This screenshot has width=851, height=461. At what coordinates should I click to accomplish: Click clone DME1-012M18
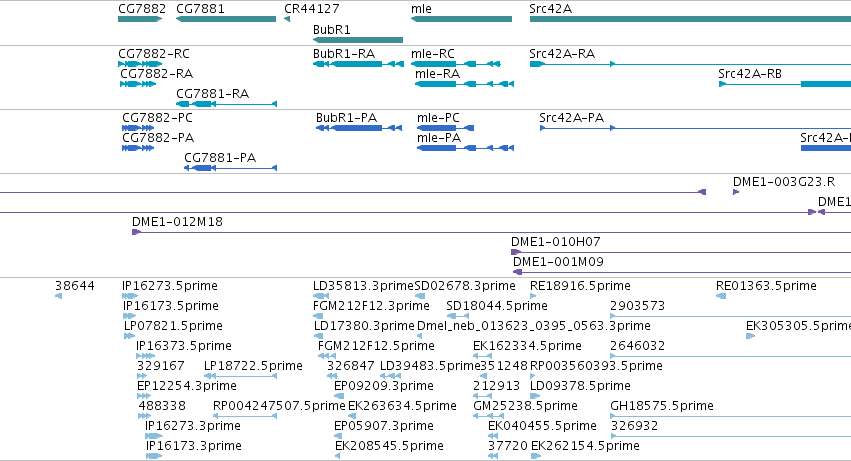[x=177, y=222]
